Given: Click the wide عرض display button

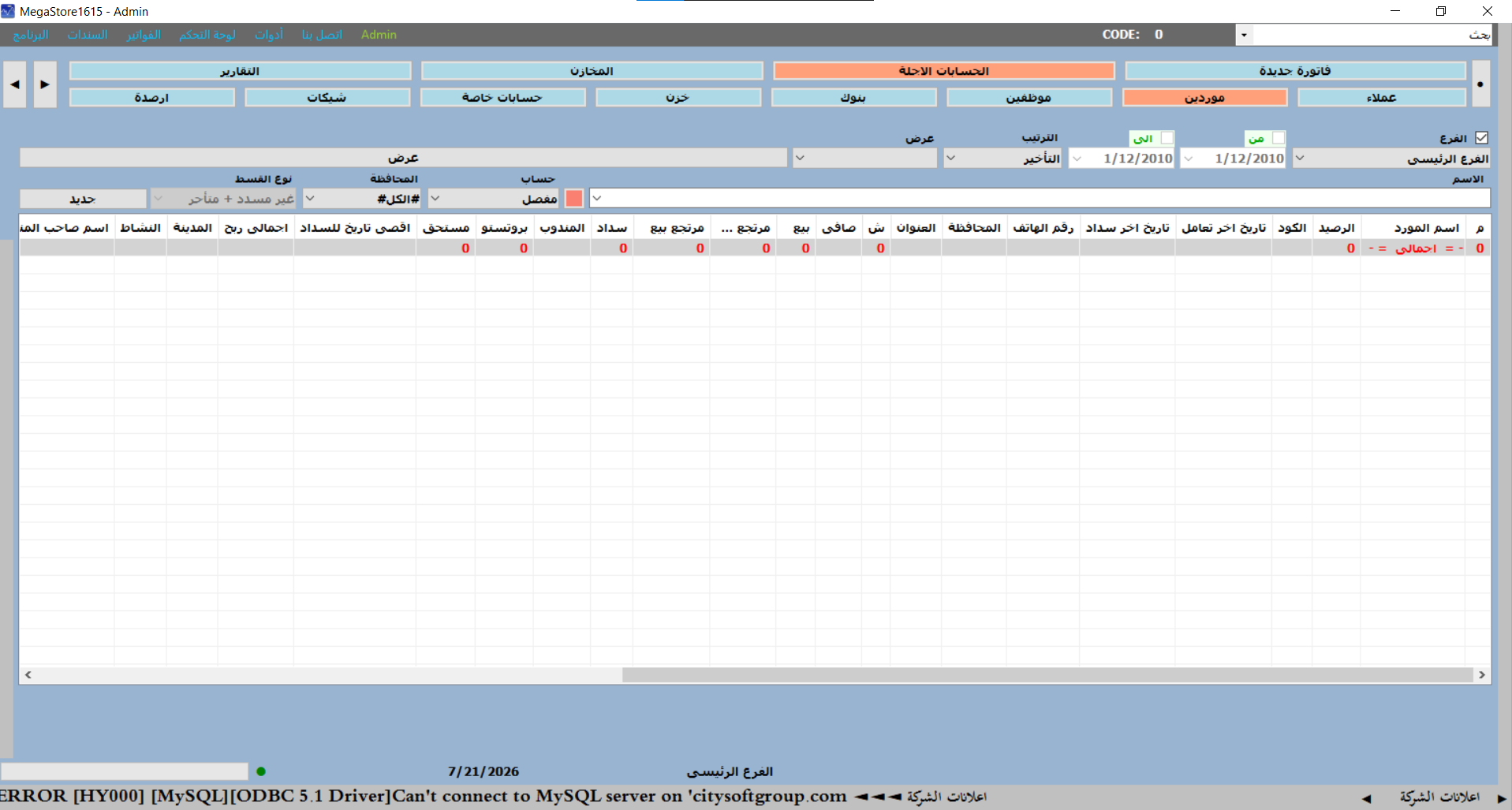Looking at the screenshot, I should [403, 158].
